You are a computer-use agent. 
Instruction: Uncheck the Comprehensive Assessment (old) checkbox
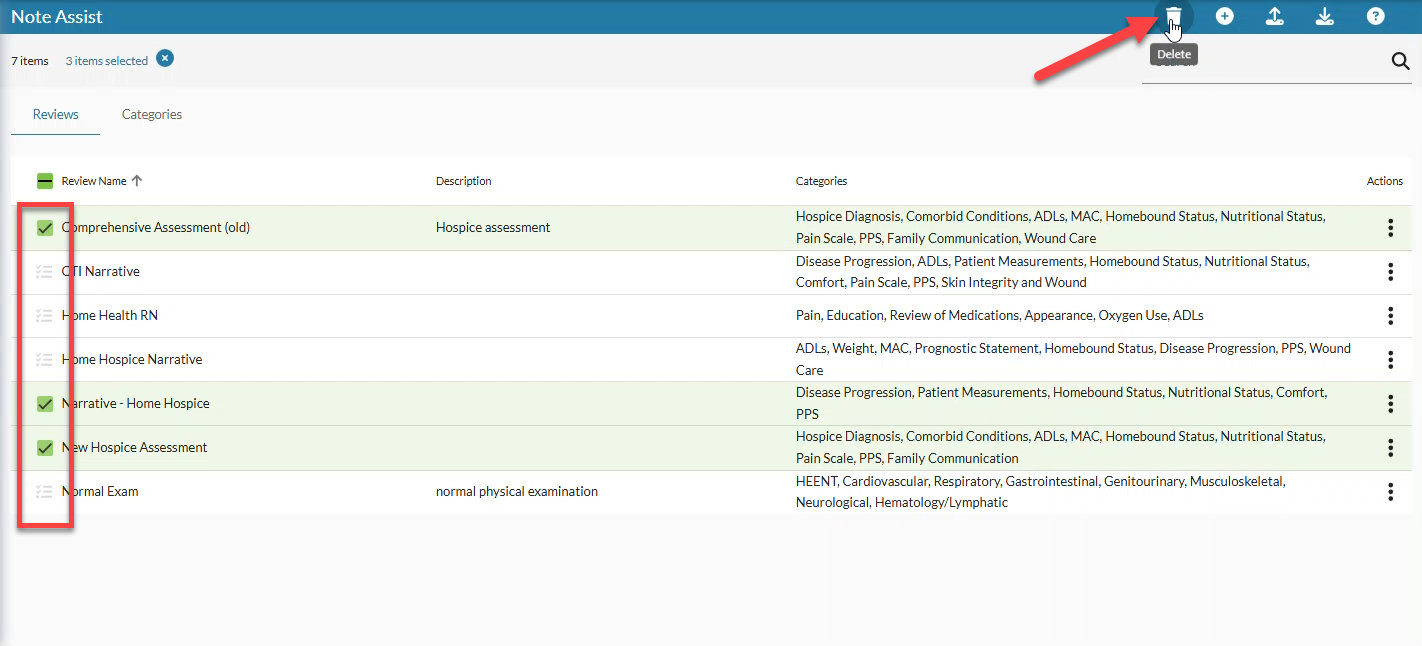pyautogui.click(x=45, y=228)
